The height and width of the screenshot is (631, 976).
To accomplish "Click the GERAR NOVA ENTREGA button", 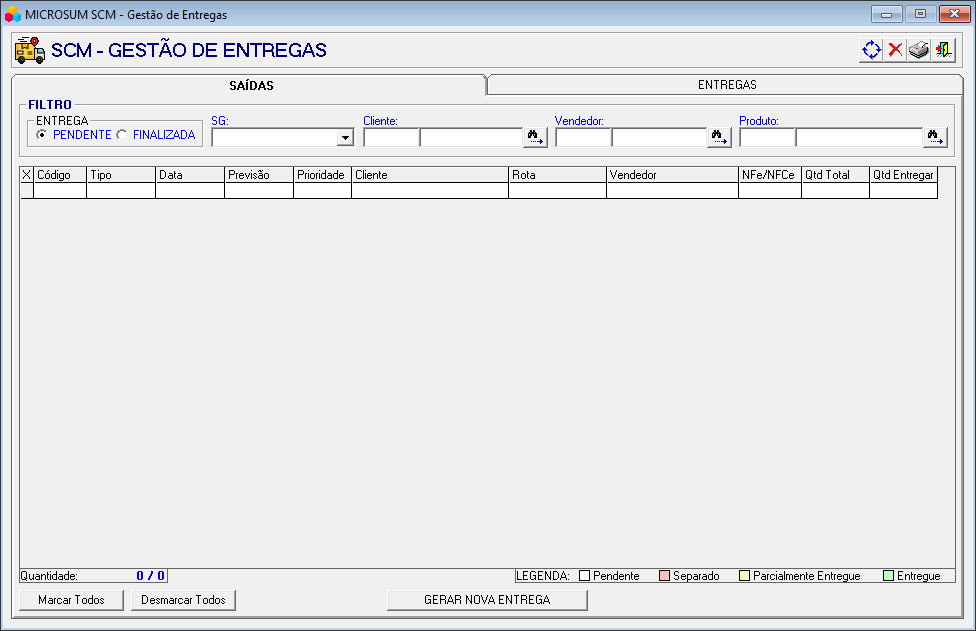I will pos(487,600).
